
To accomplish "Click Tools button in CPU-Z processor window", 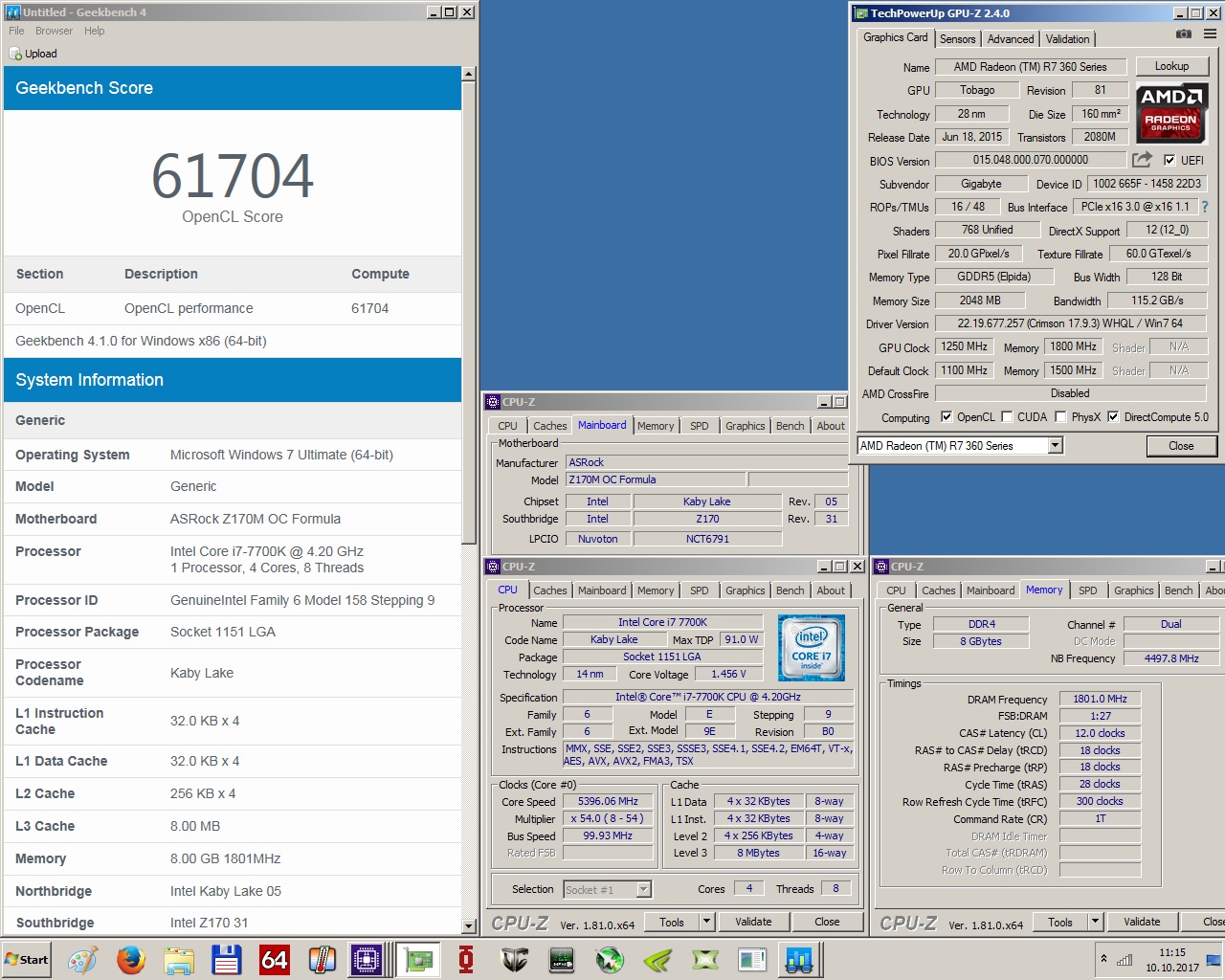I will [672, 922].
